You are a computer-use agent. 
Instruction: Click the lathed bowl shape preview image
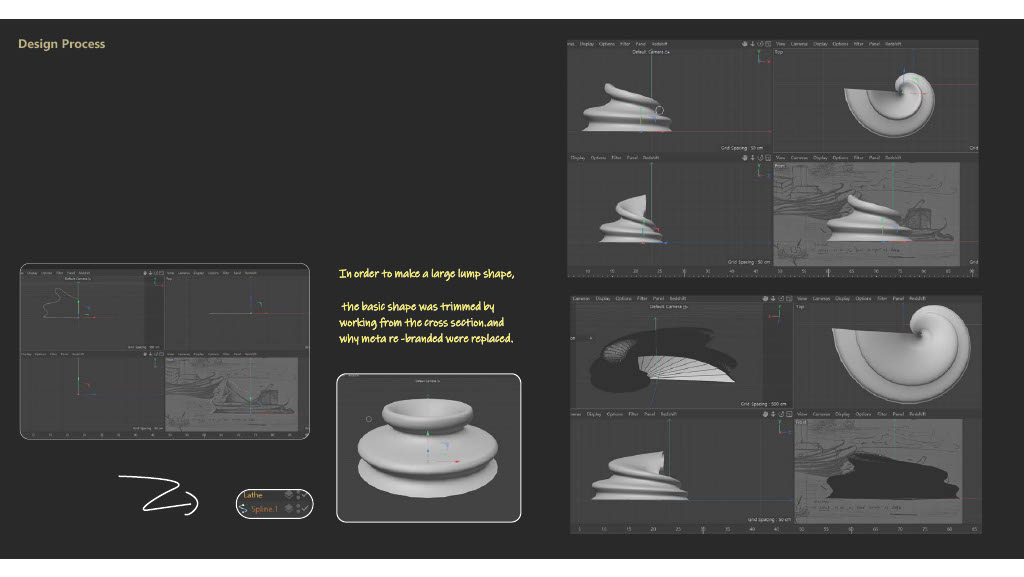tap(428, 448)
